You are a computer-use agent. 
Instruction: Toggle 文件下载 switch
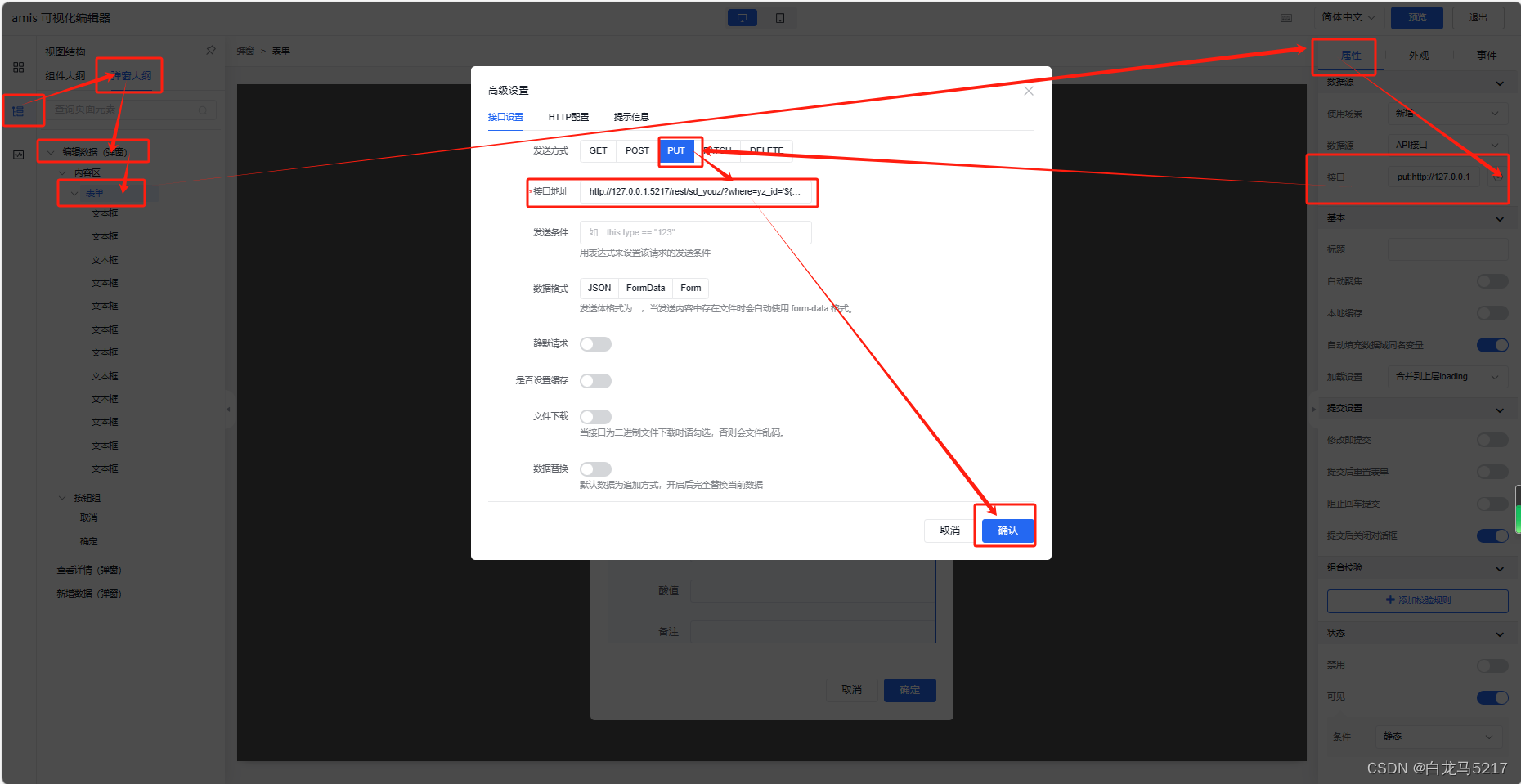point(595,417)
